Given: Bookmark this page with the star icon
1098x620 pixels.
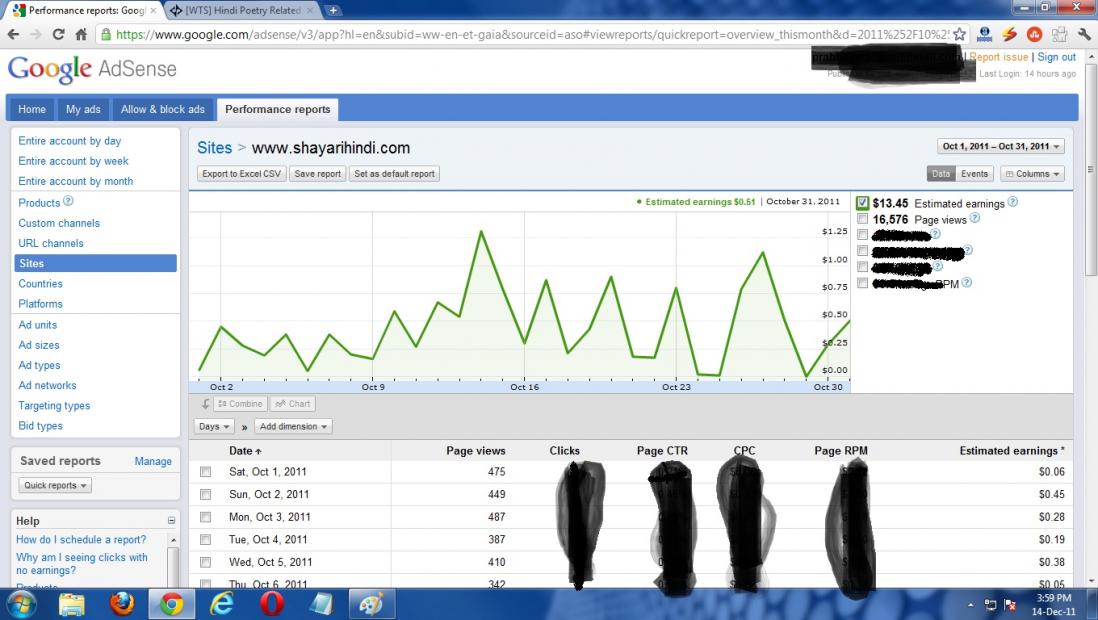Looking at the screenshot, I should tap(959, 34).
